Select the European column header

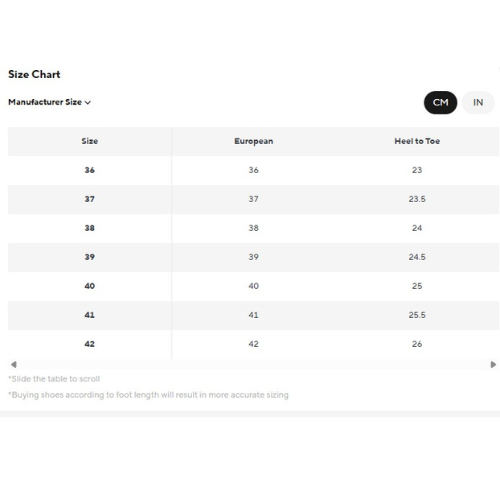click(254, 141)
